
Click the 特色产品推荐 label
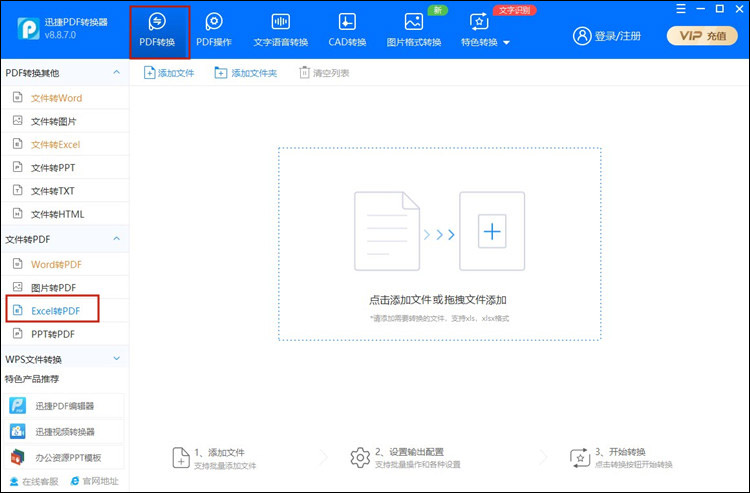click(32, 379)
